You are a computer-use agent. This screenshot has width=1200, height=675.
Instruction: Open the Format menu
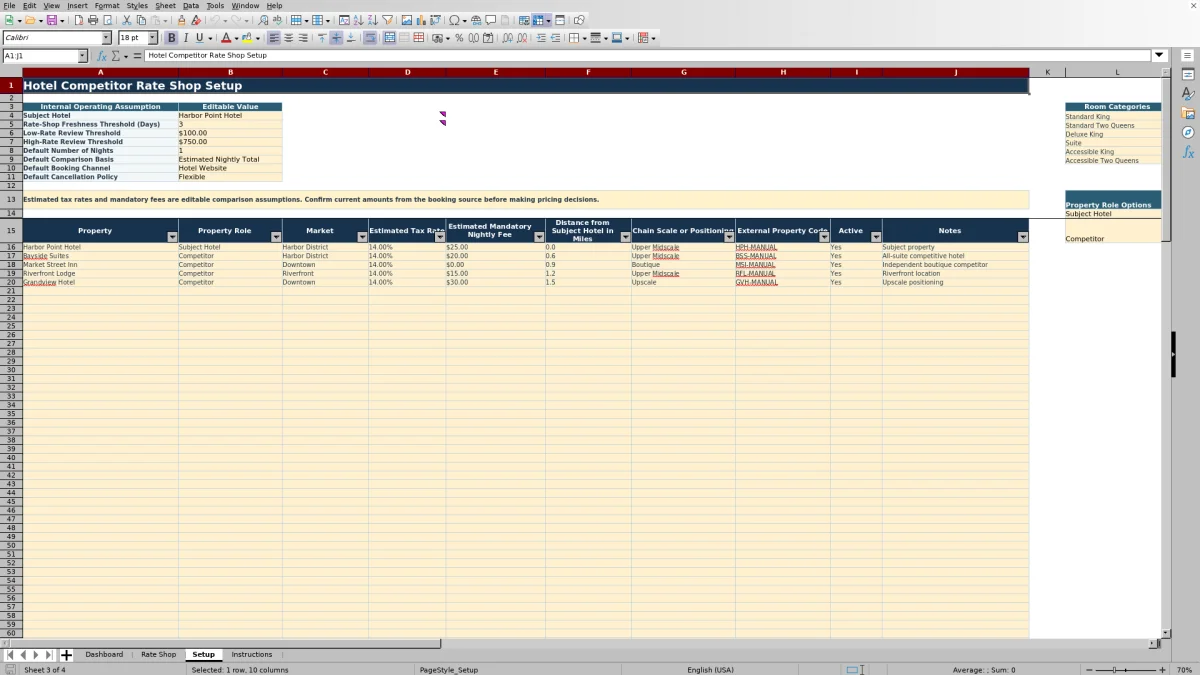tap(107, 5)
